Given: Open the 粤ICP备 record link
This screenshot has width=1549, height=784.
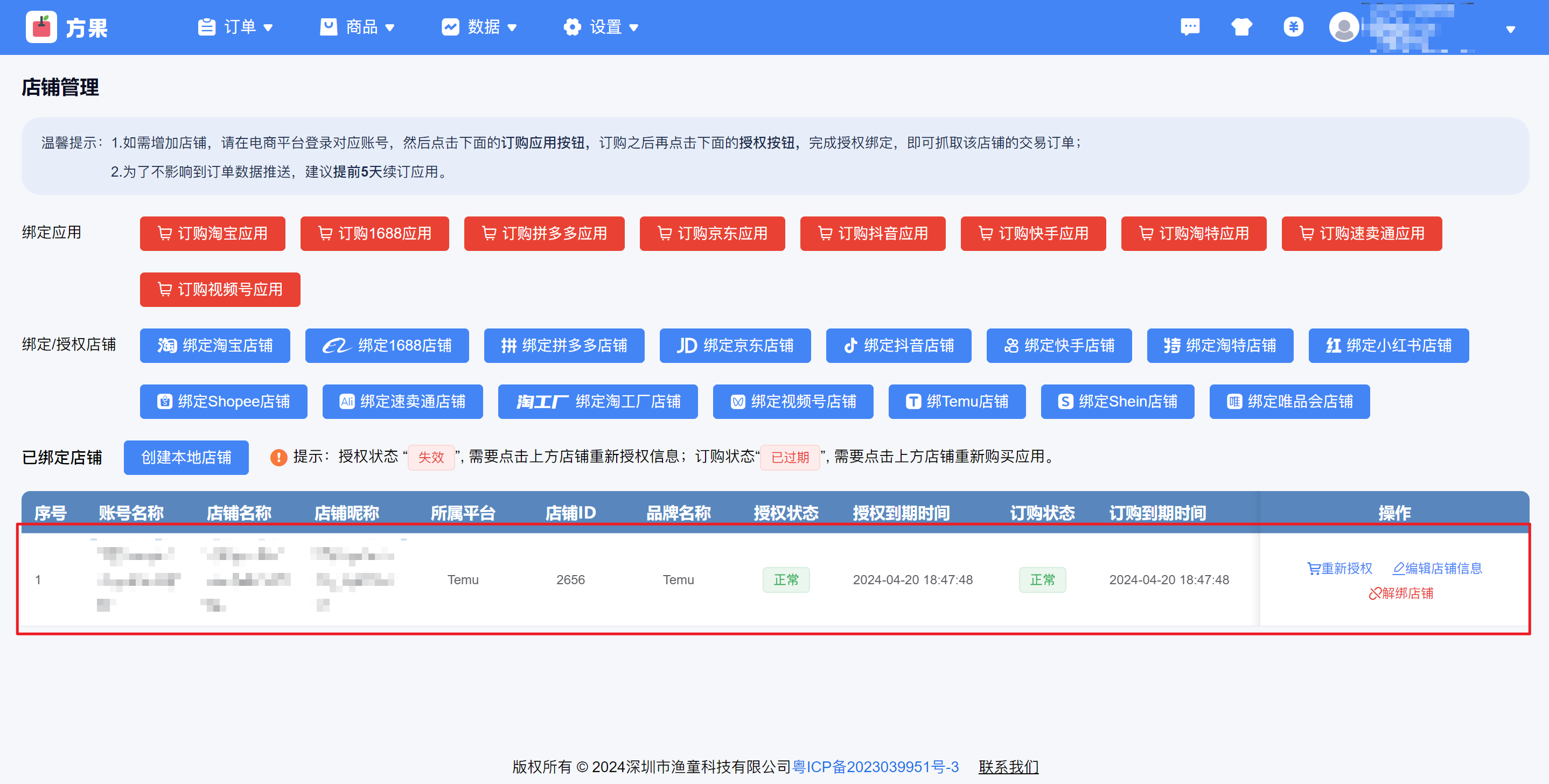Looking at the screenshot, I should pyautogui.click(x=876, y=767).
